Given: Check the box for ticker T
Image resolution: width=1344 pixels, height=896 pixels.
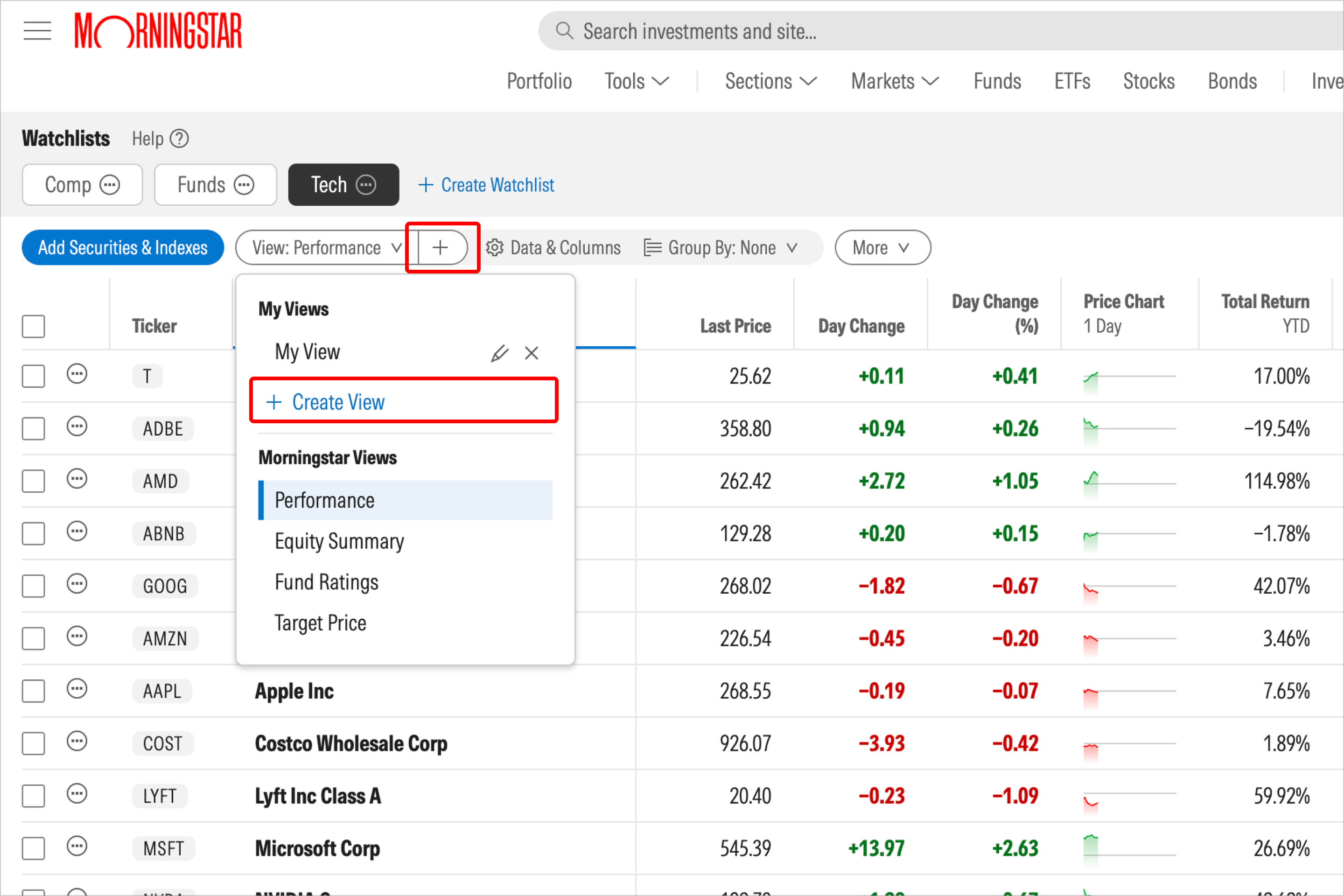Looking at the screenshot, I should coord(33,377).
